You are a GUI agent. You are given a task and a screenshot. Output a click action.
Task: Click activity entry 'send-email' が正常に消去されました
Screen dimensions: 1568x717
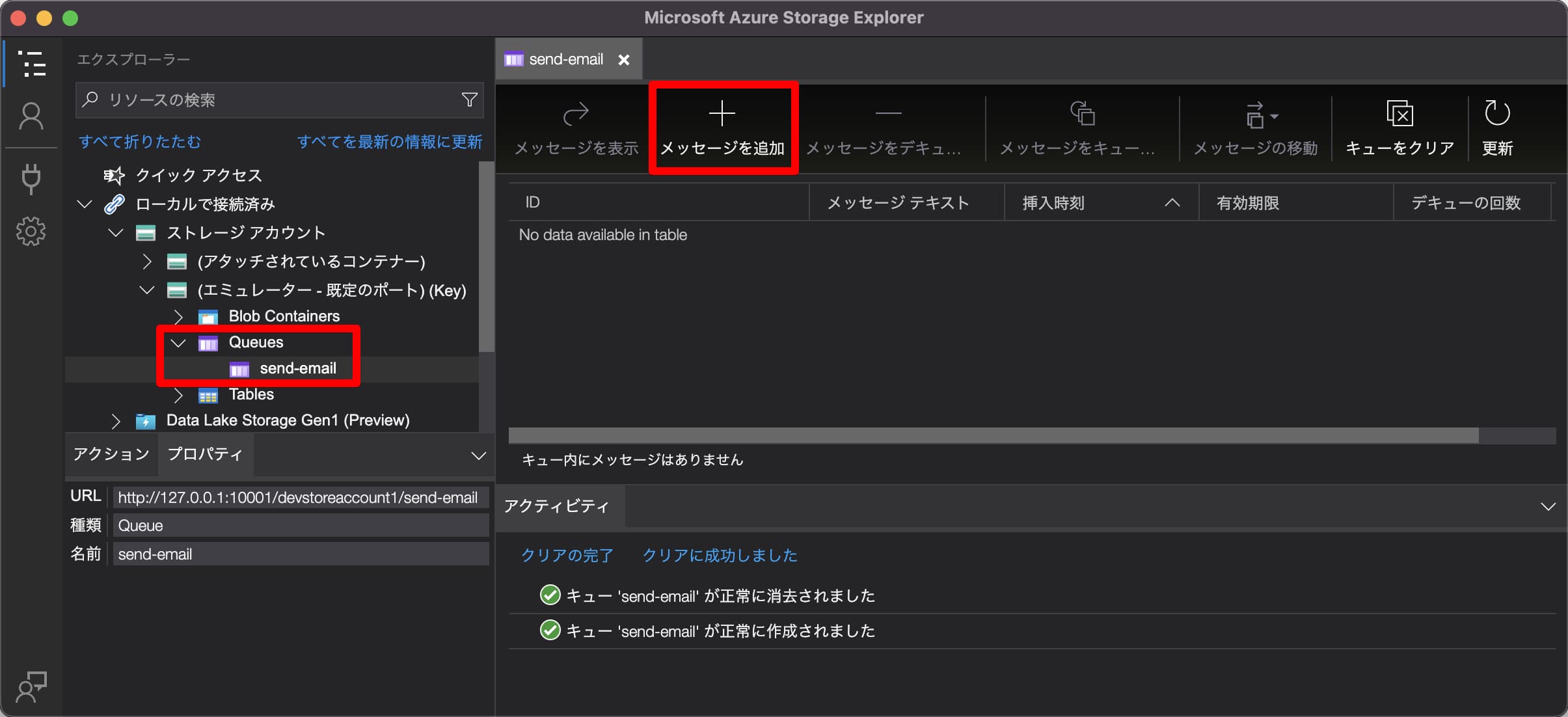pos(721,595)
